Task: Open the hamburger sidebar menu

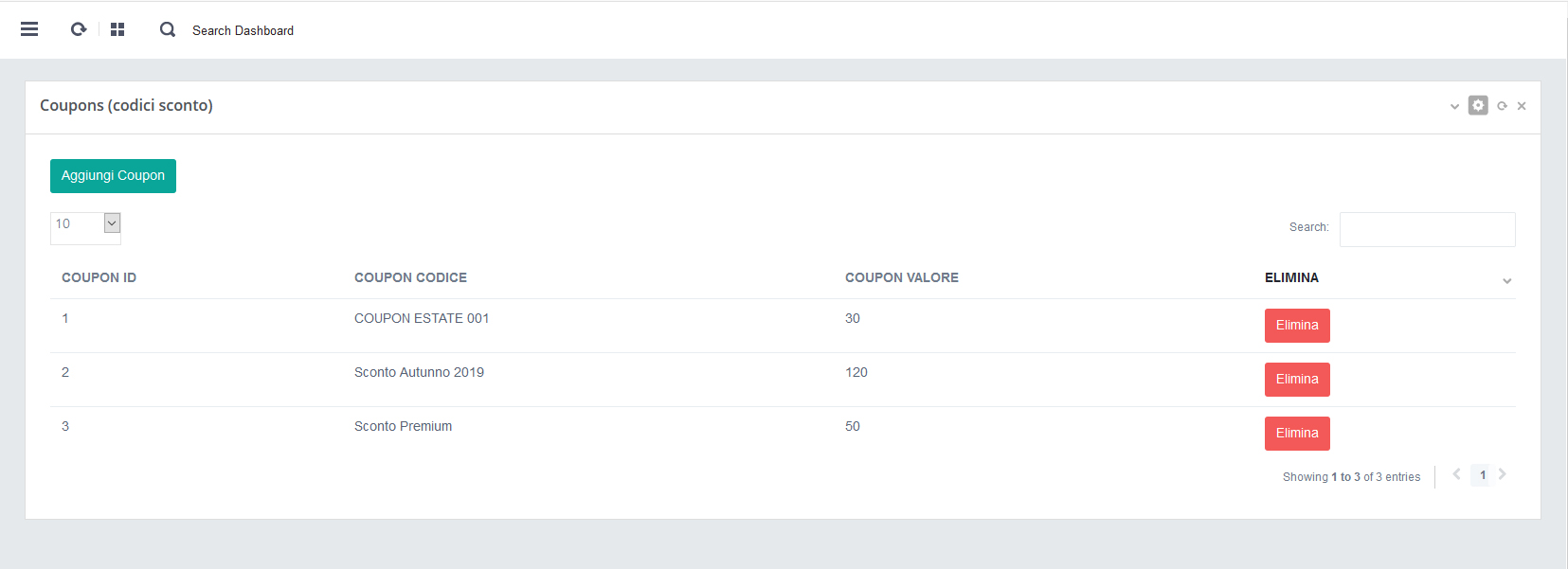Action: 29,29
